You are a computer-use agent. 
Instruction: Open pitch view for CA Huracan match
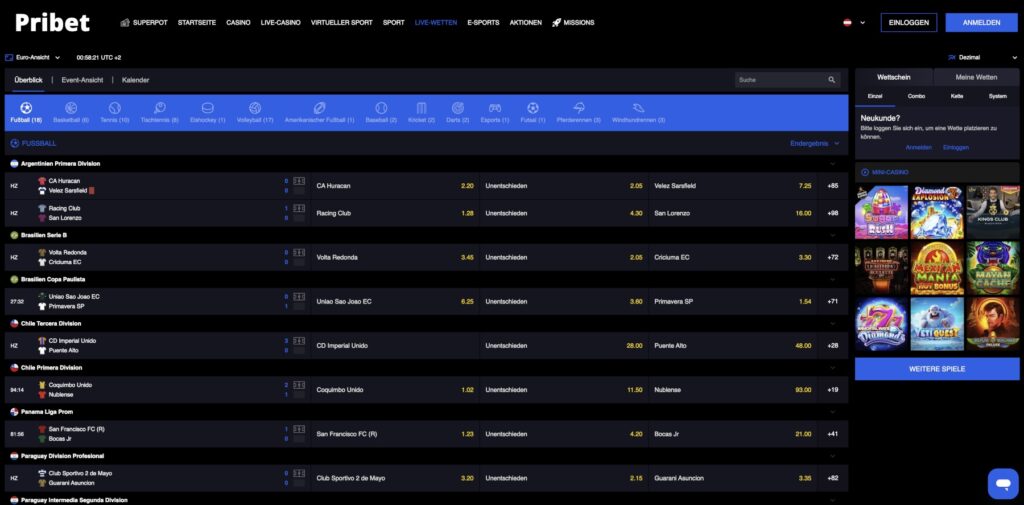pos(299,181)
